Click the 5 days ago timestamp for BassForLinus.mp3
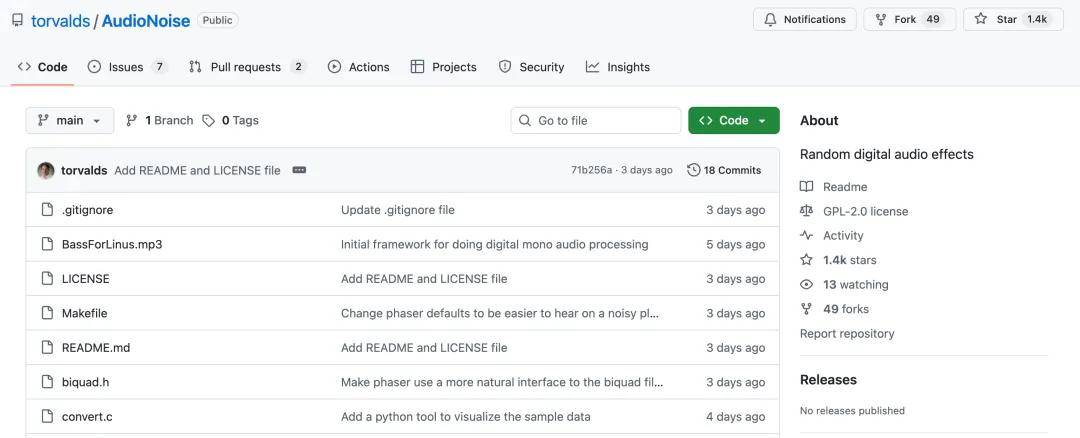This screenshot has height=438, width=1080. [736, 244]
